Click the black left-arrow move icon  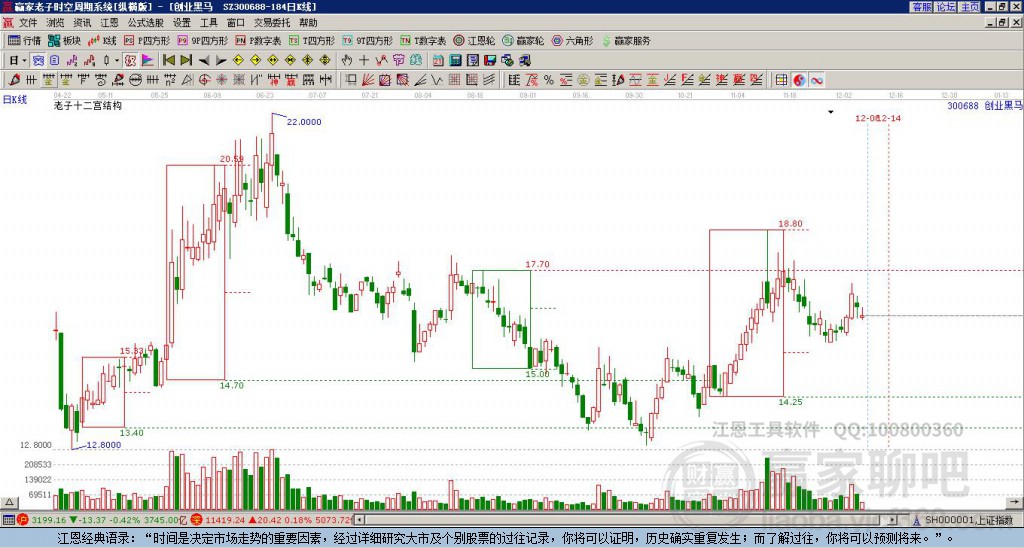tap(204, 61)
